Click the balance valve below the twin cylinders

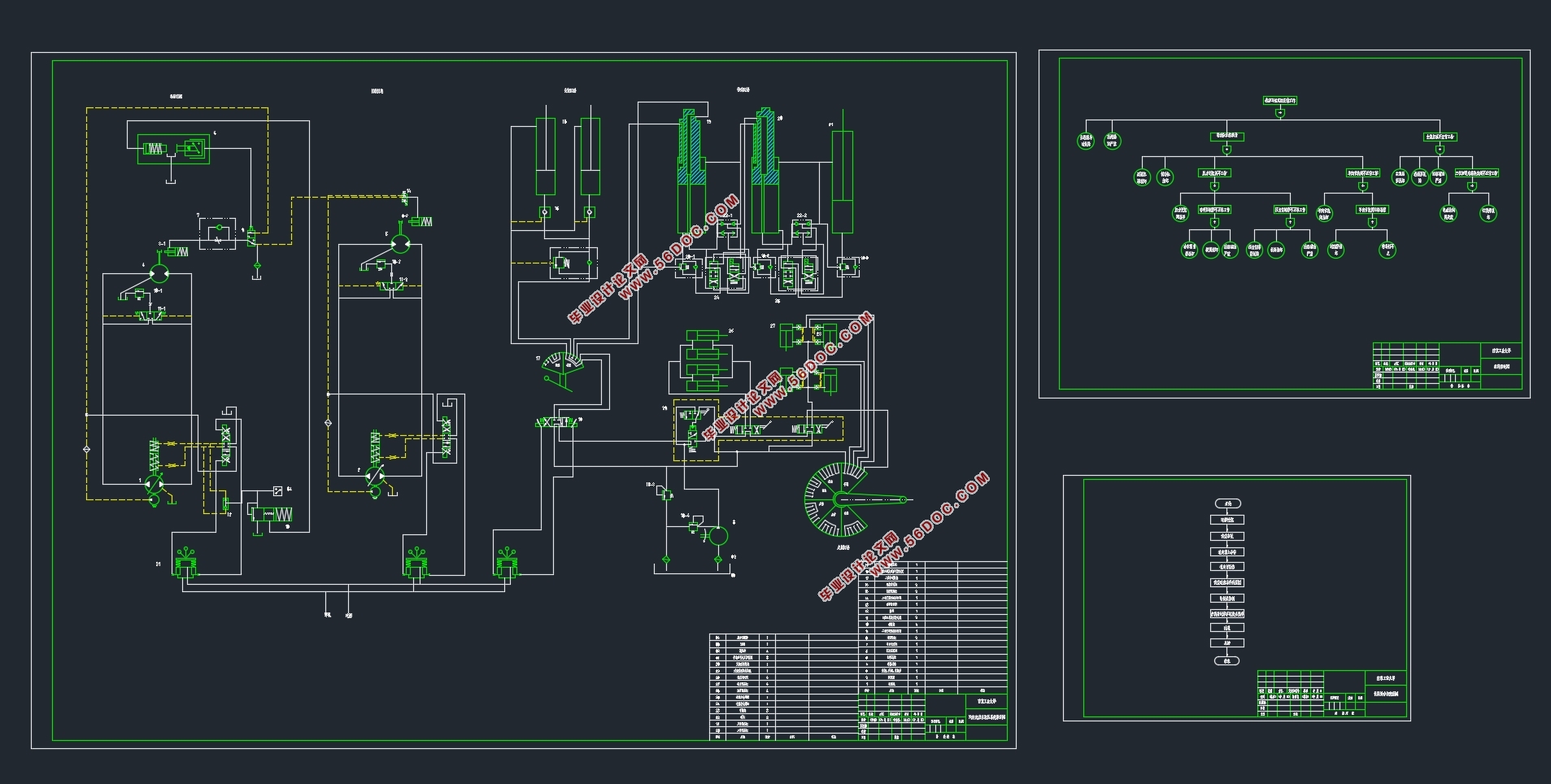coord(573,263)
